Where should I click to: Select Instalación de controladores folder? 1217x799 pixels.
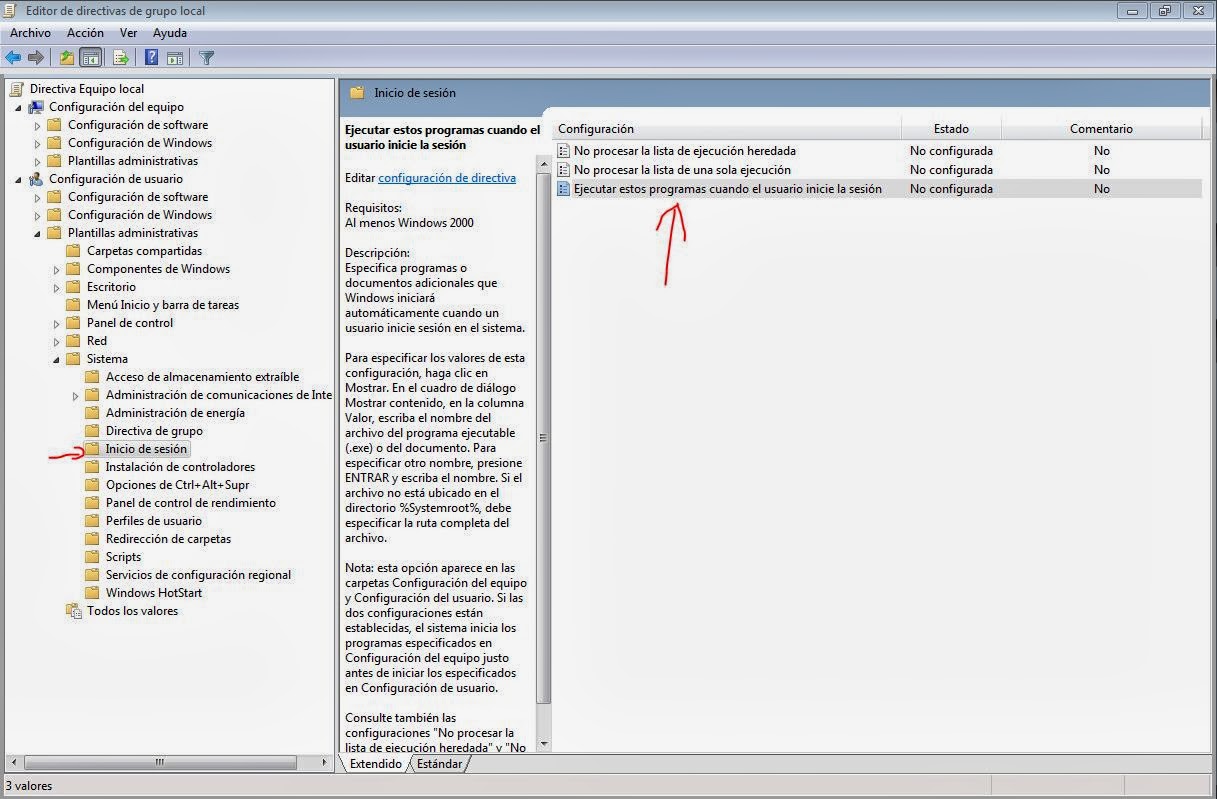(180, 467)
